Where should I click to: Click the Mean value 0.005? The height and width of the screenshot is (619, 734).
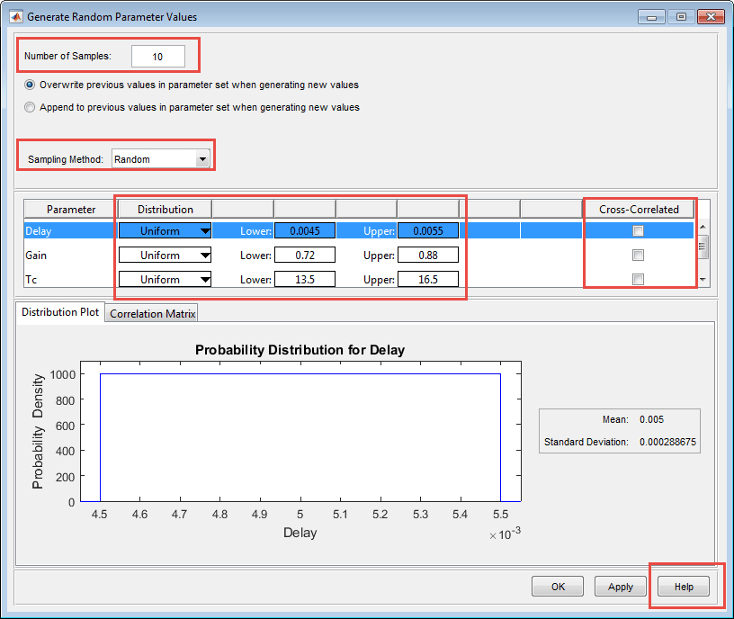click(651, 420)
